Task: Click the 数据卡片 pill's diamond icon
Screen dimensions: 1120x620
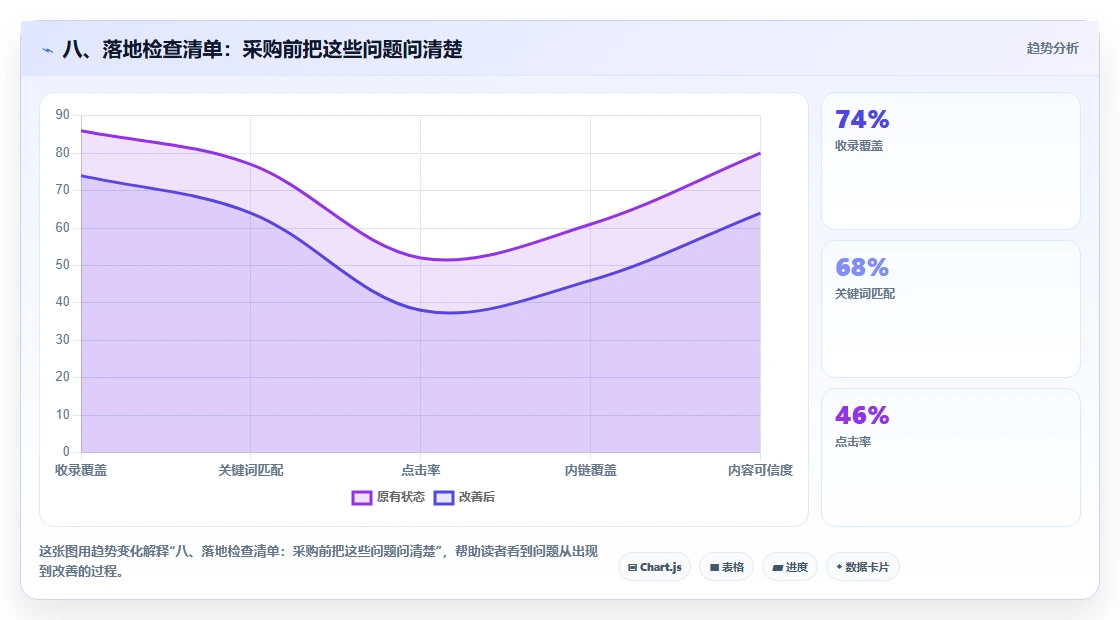Action: (839, 567)
